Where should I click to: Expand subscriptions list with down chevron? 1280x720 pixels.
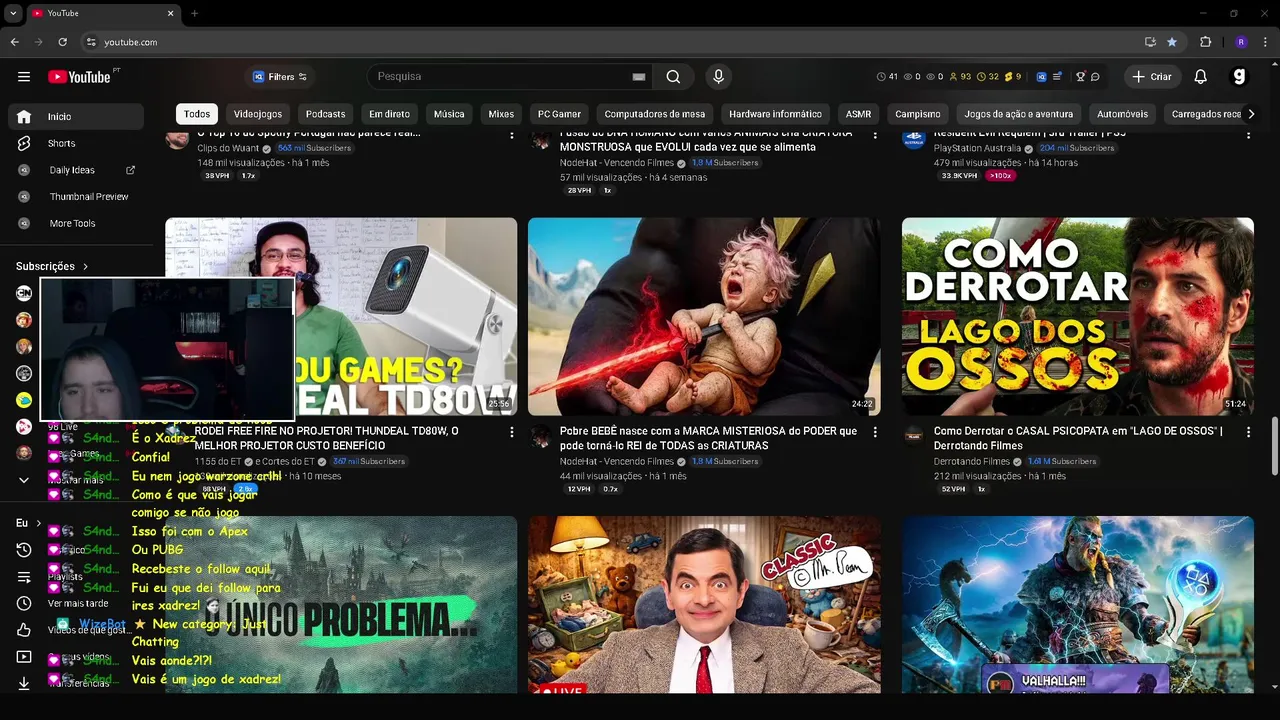[x=24, y=480]
